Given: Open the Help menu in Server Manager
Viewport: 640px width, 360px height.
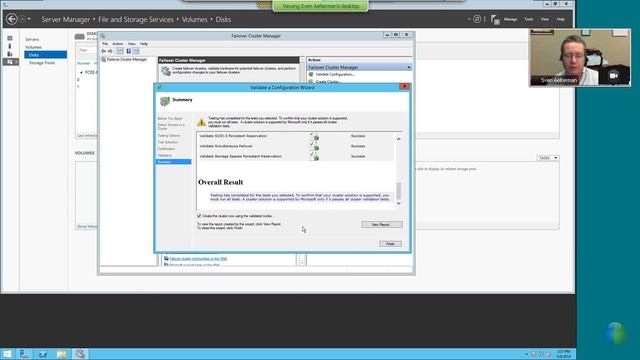Looking at the screenshot, I should pos(560,19).
